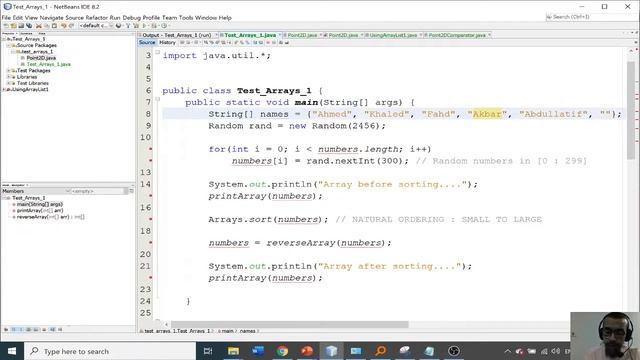The width and height of the screenshot is (640, 360).
Task: Switch to the Point2DComparator.java tab
Action: point(457,35)
